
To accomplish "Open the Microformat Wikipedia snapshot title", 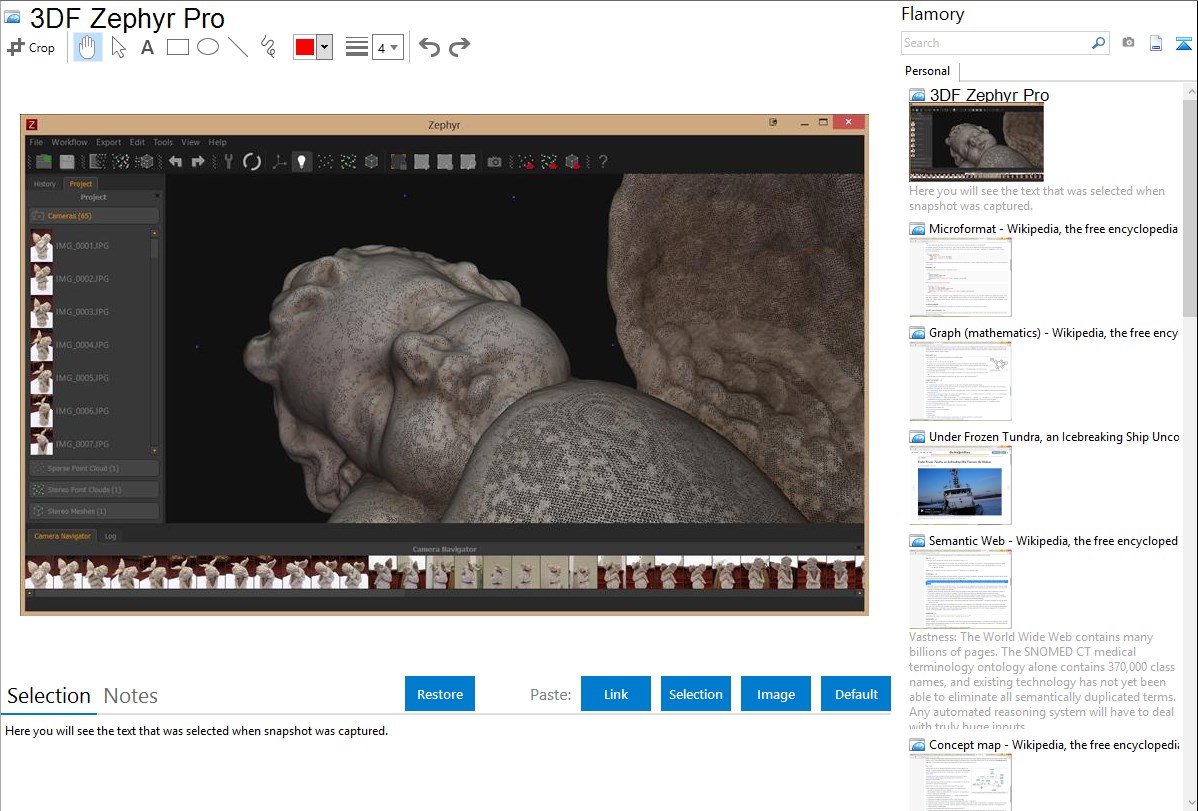I will coord(1053,229).
